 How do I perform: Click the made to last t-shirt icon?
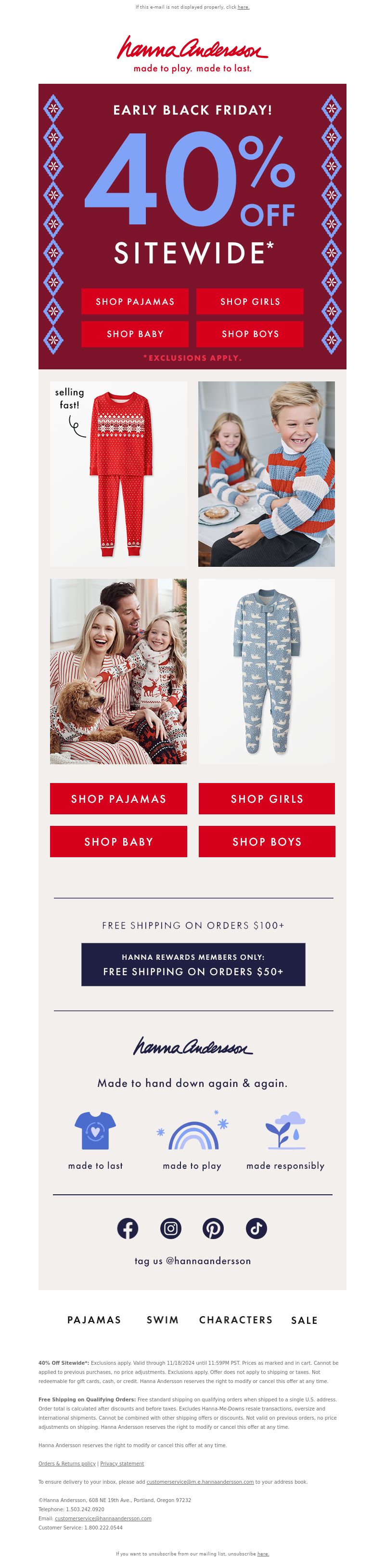pos(95,1130)
